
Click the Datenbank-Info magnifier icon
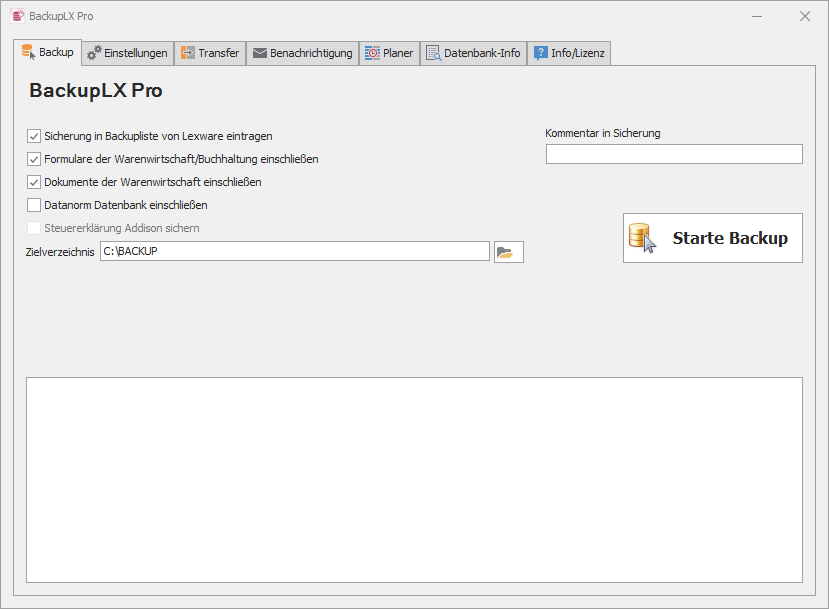click(x=434, y=53)
